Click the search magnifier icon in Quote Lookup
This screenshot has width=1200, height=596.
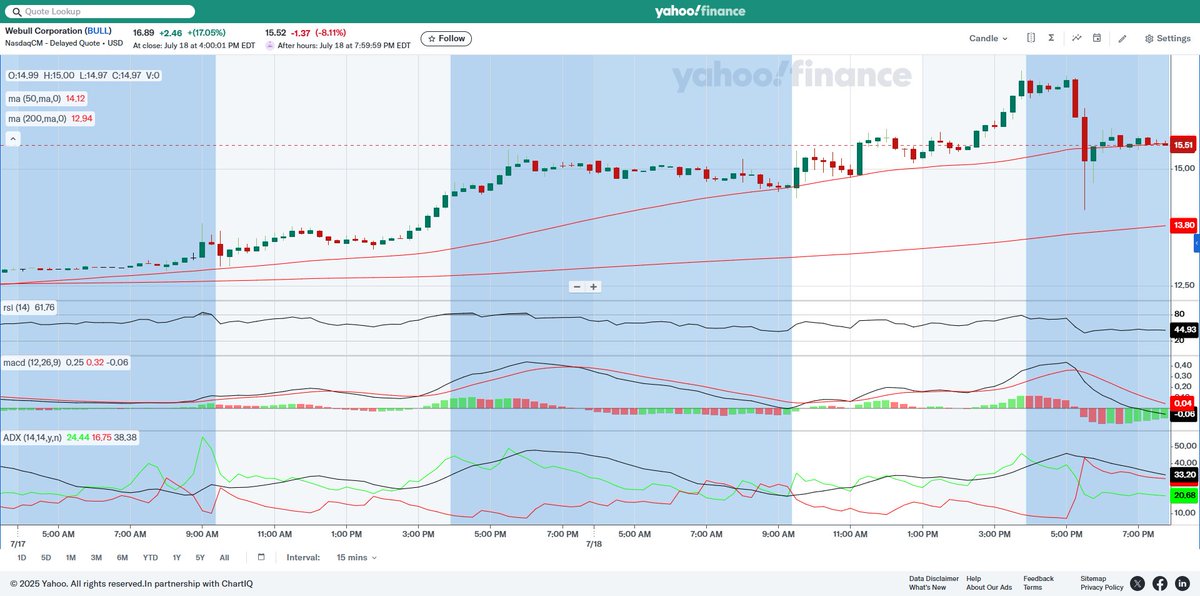(x=15, y=11)
